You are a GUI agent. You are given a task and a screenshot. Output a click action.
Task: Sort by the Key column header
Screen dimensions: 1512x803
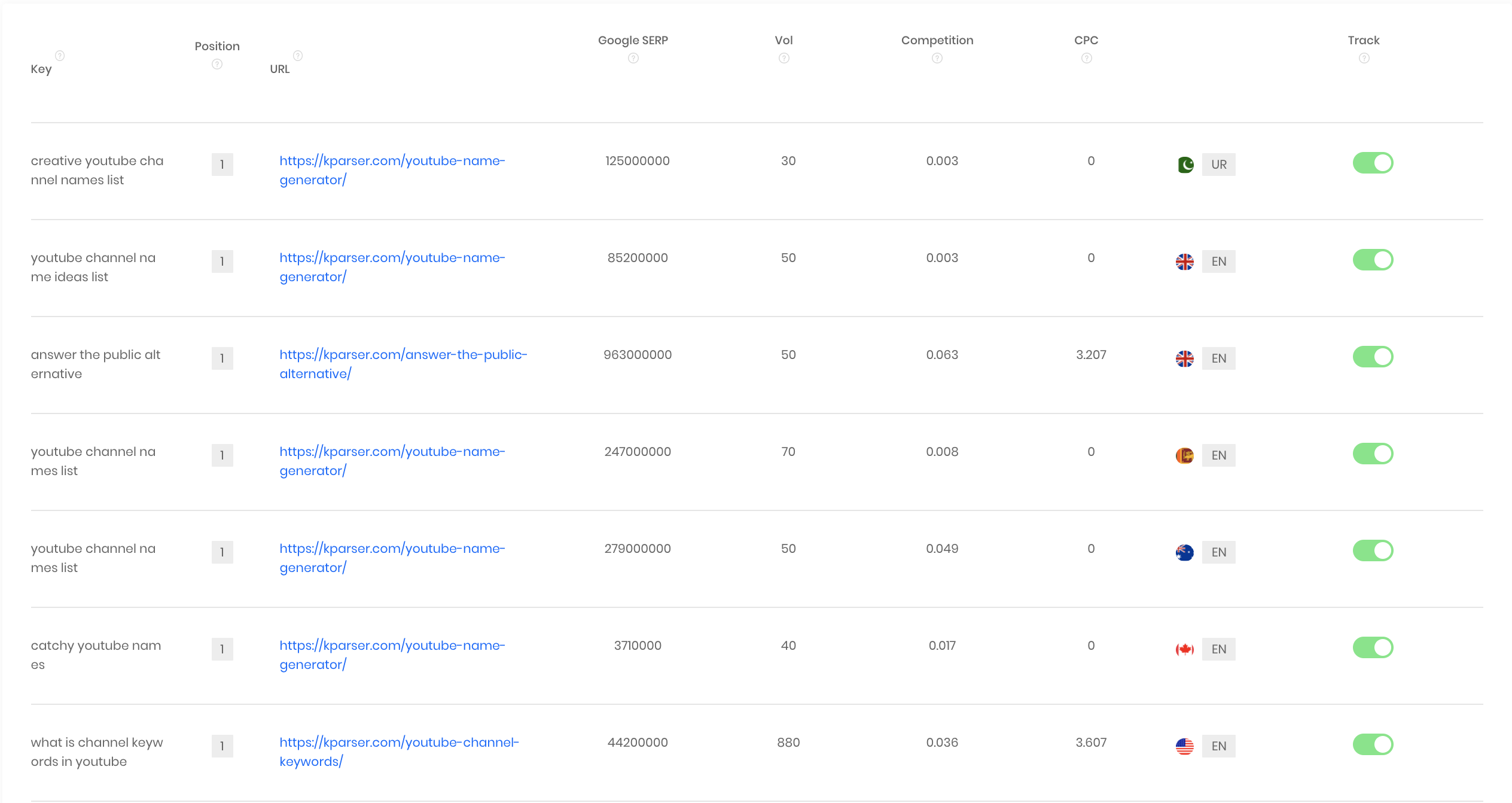(x=41, y=69)
